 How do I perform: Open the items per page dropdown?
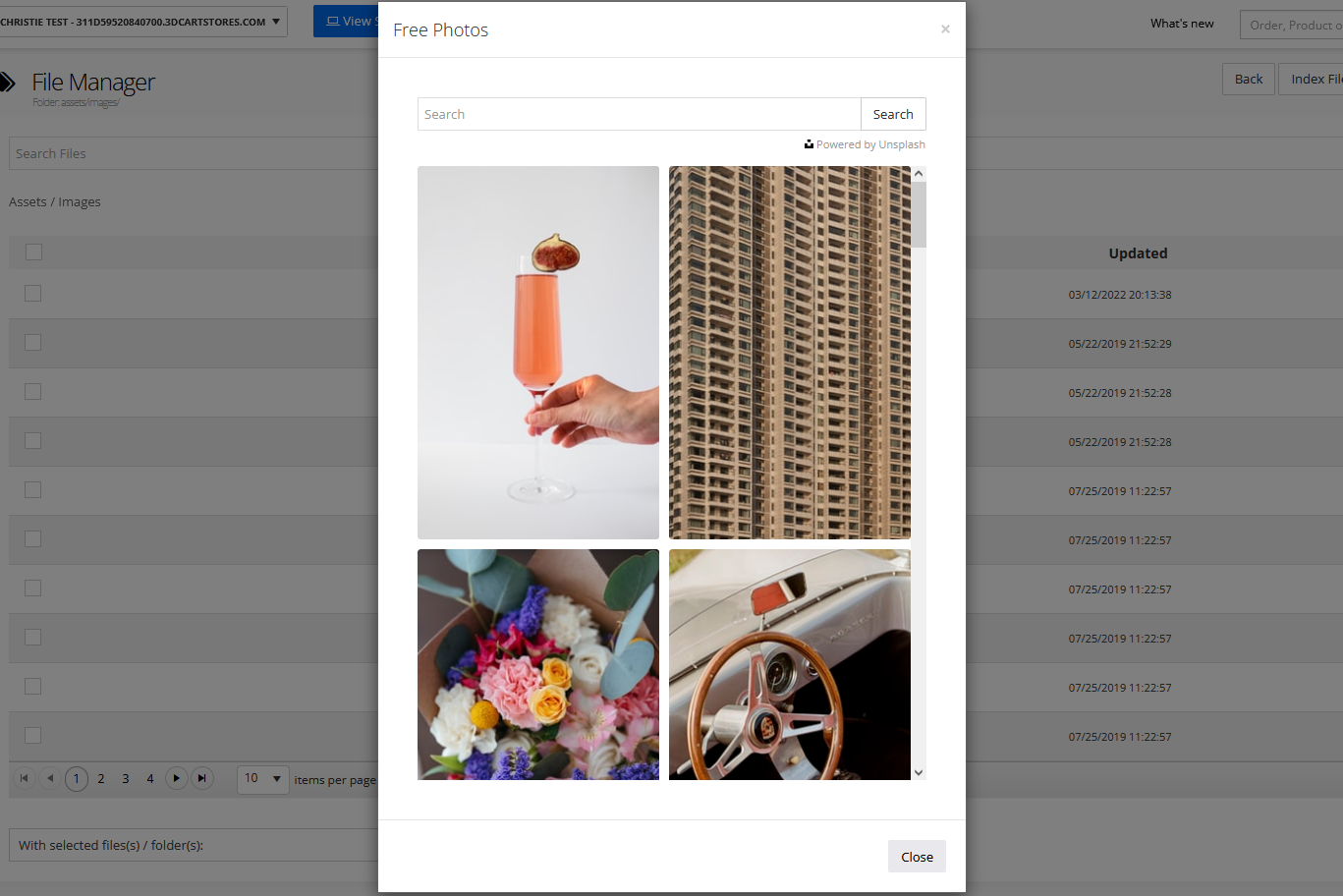[262, 778]
